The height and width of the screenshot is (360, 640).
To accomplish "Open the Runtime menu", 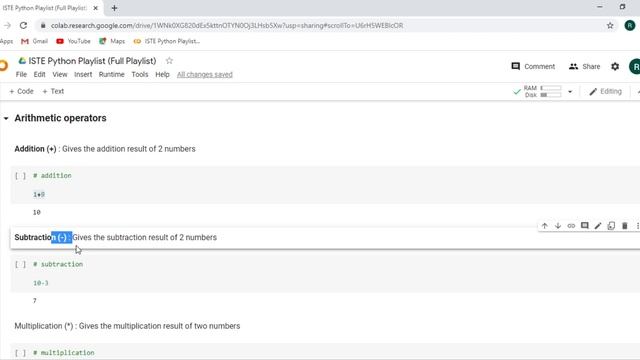I will click(111, 74).
